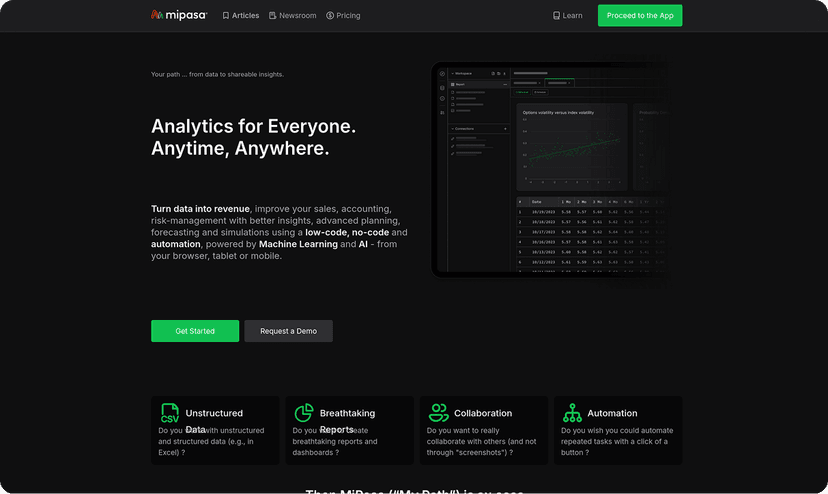Click the CSV file icon on Unstructured Data card
The height and width of the screenshot is (494, 828).
click(170, 413)
